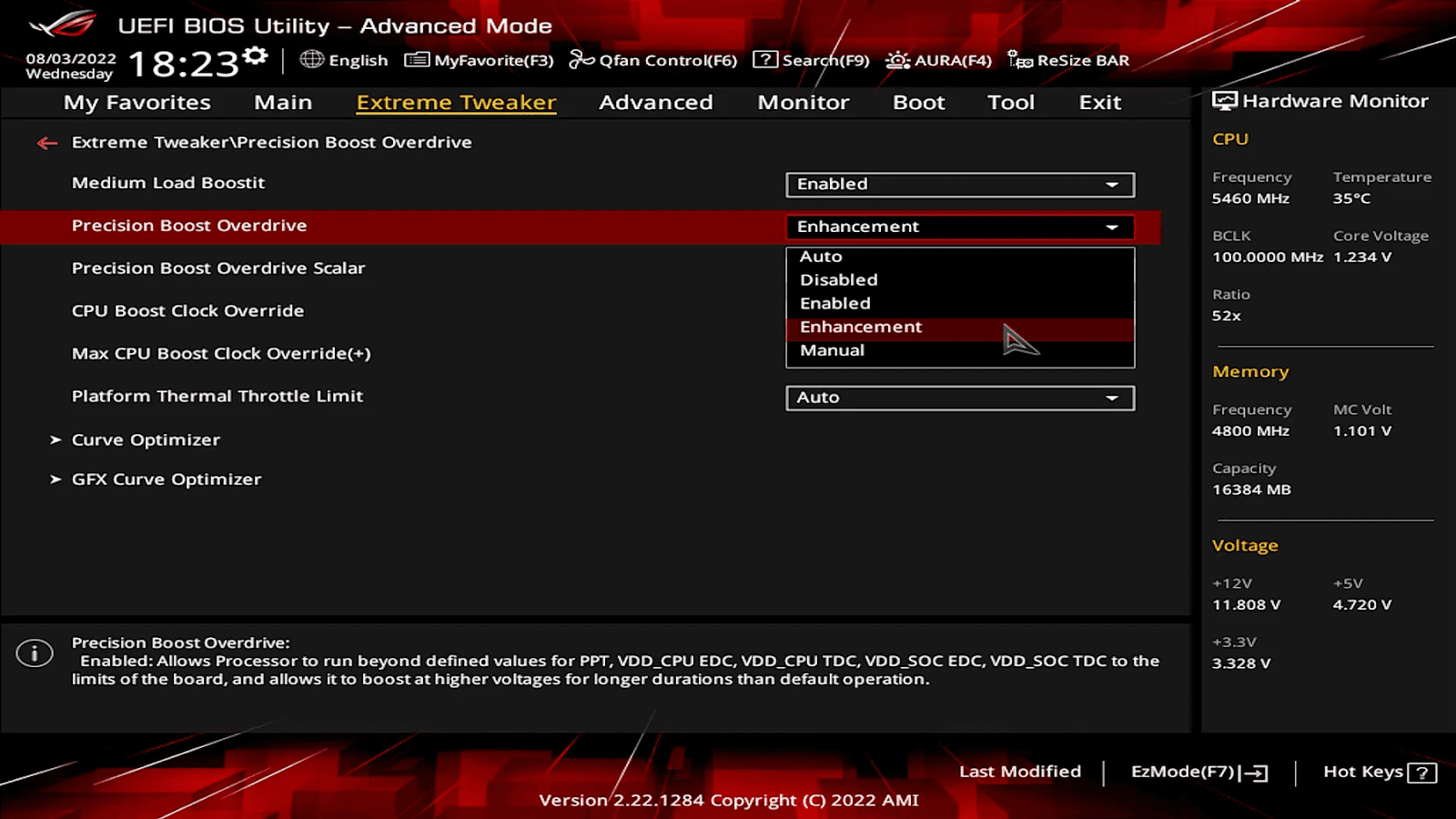This screenshot has width=1456, height=819.
Task: Open the Monitor tab
Action: click(x=804, y=103)
